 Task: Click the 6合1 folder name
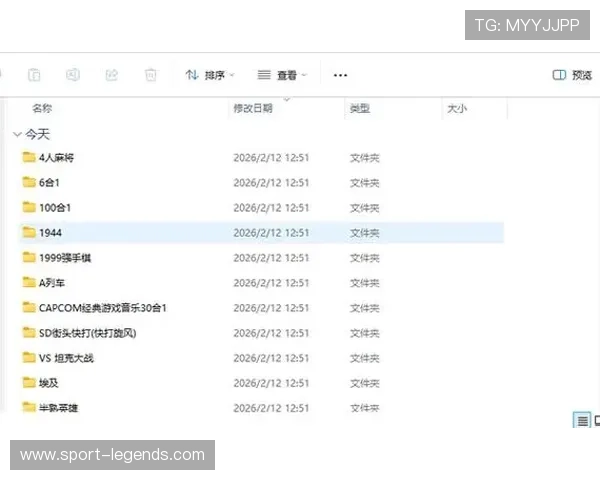(x=49, y=183)
